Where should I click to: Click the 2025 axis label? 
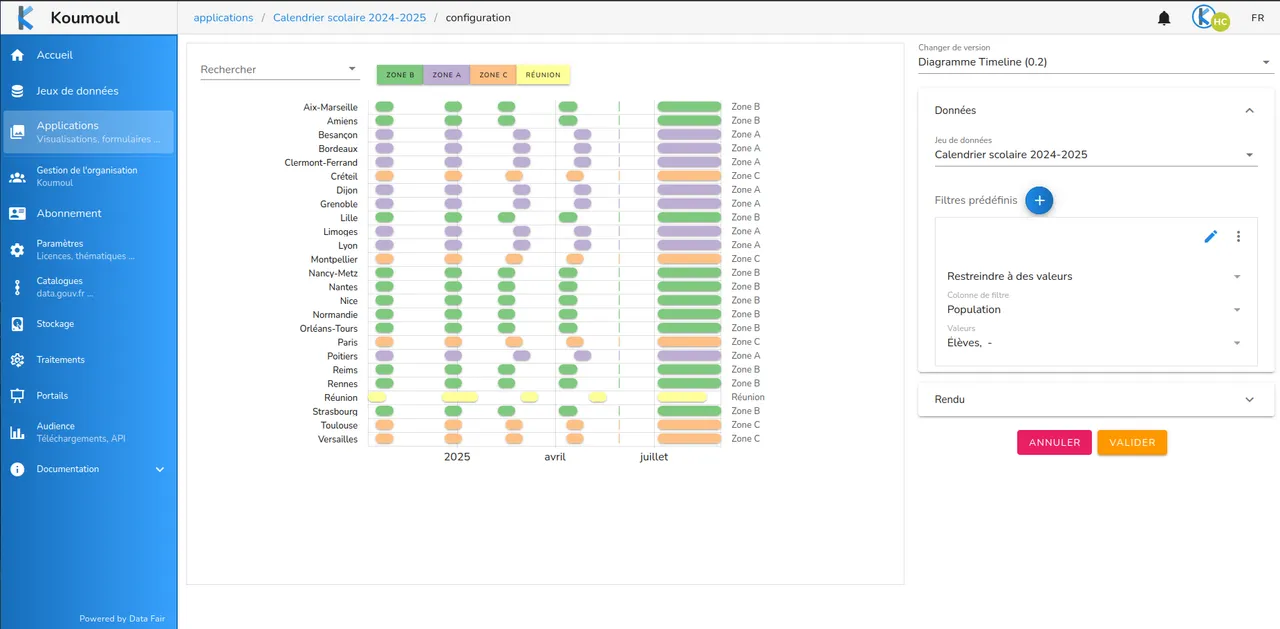(457, 457)
